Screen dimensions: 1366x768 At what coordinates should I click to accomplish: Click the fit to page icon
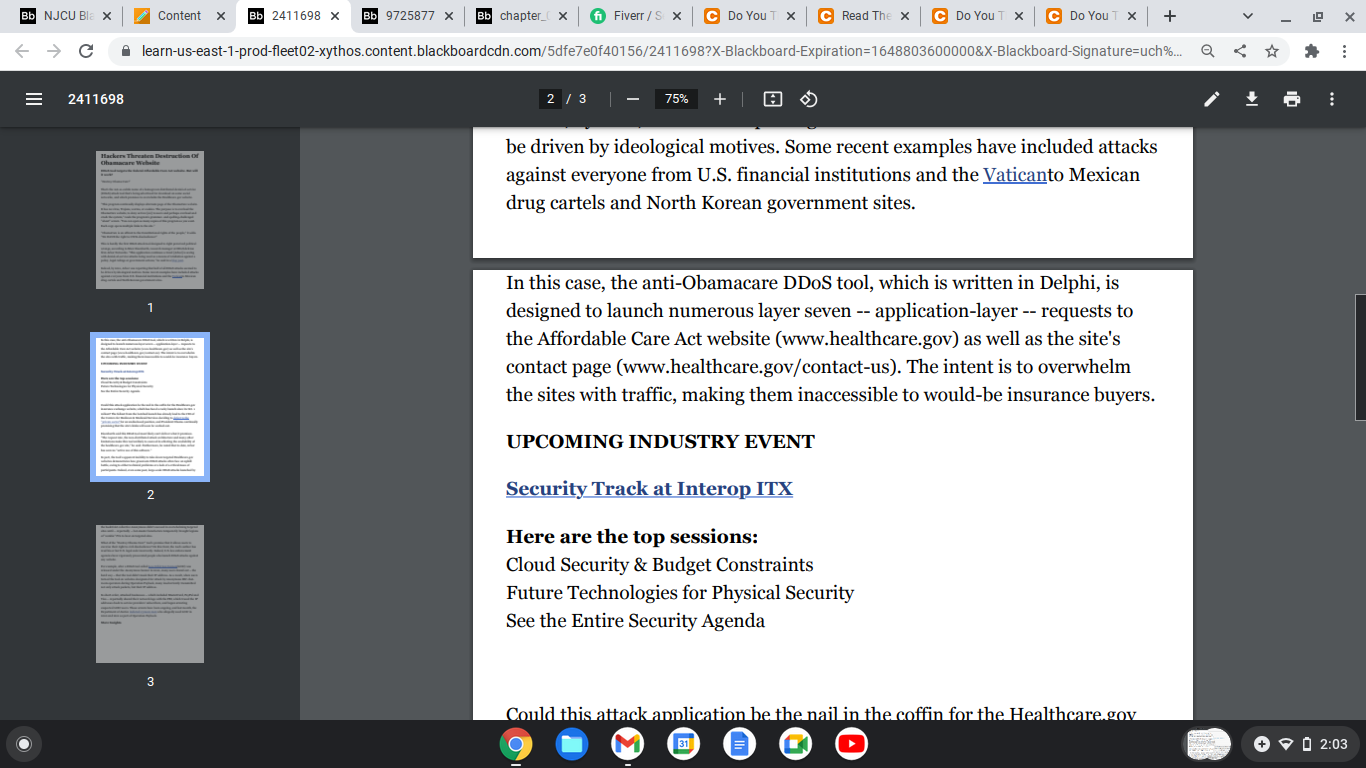click(772, 99)
